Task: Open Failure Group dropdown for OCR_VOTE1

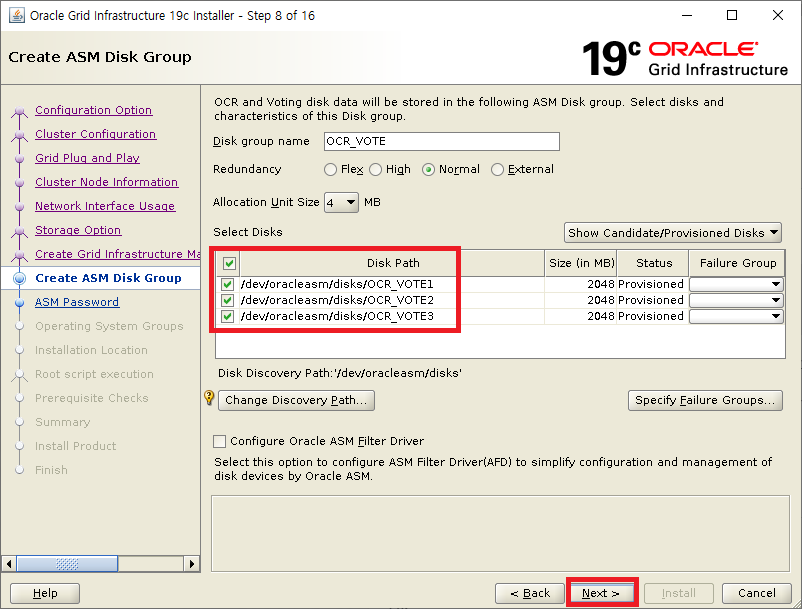Action: [736, 284]
